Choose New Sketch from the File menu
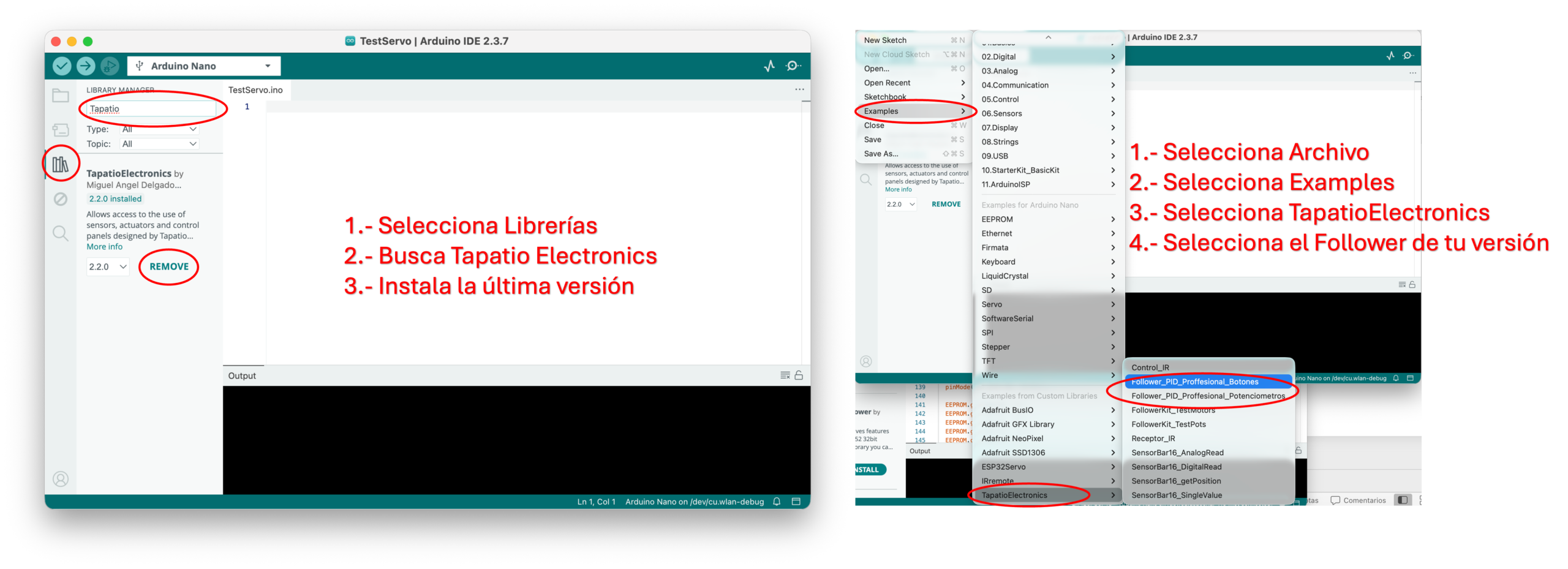Viewport: 1568px width, 569px height. (x=913, y=40)
